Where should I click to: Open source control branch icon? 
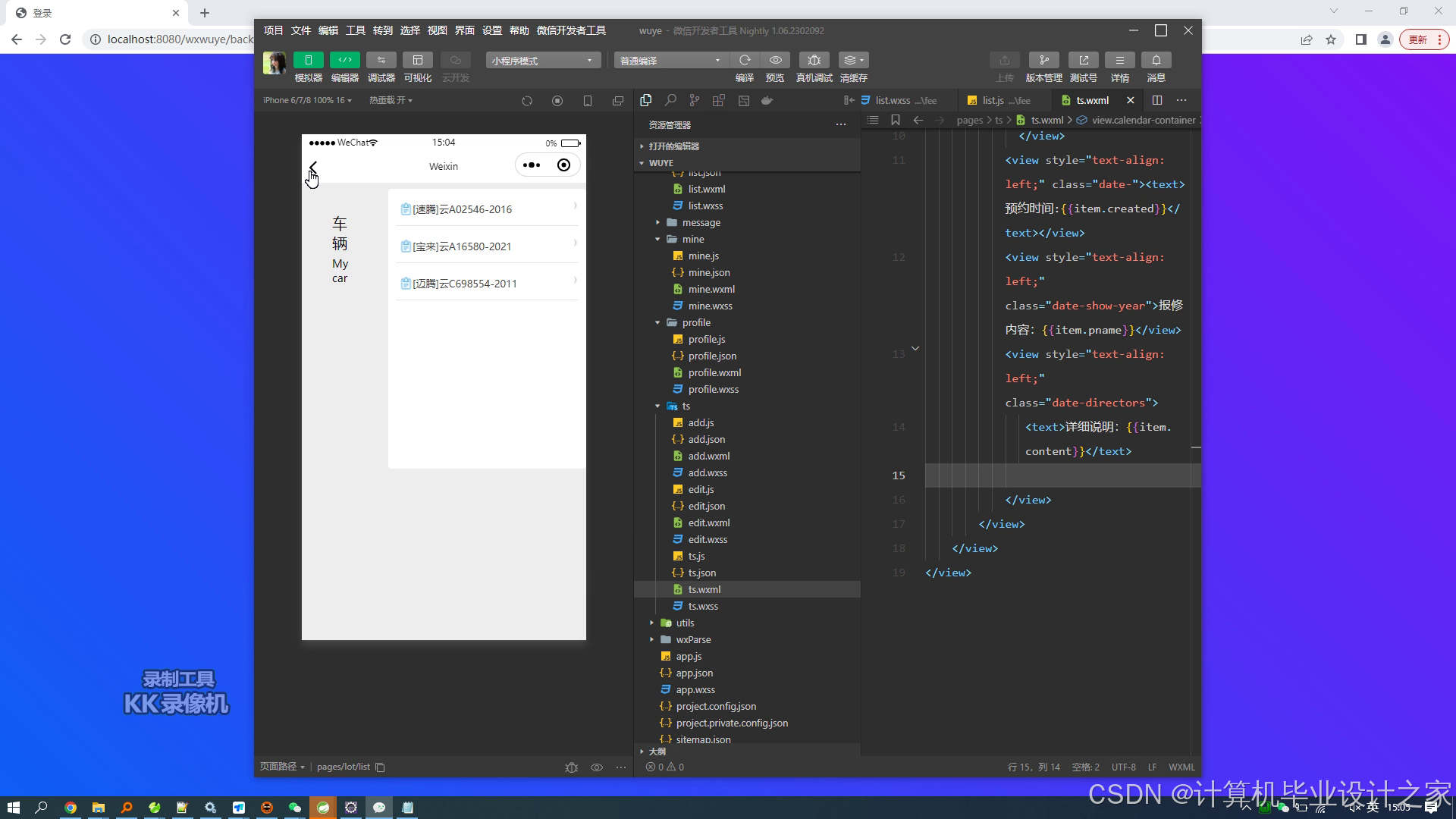(695, 100)
